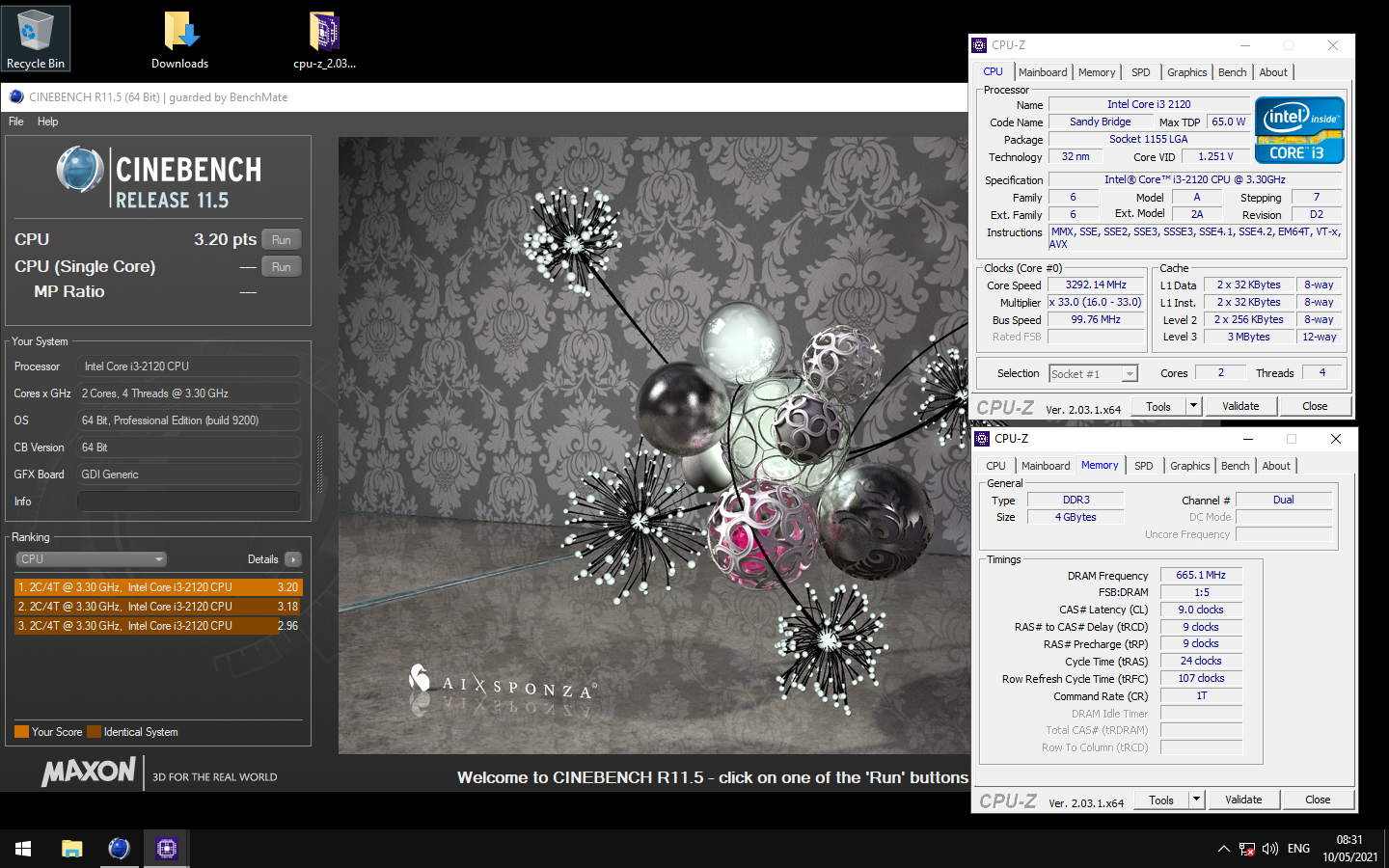Open the Downloads folder desktop icon
Image resolution: width=1389 pixels, height=868 pixels.
pos(179,41)
